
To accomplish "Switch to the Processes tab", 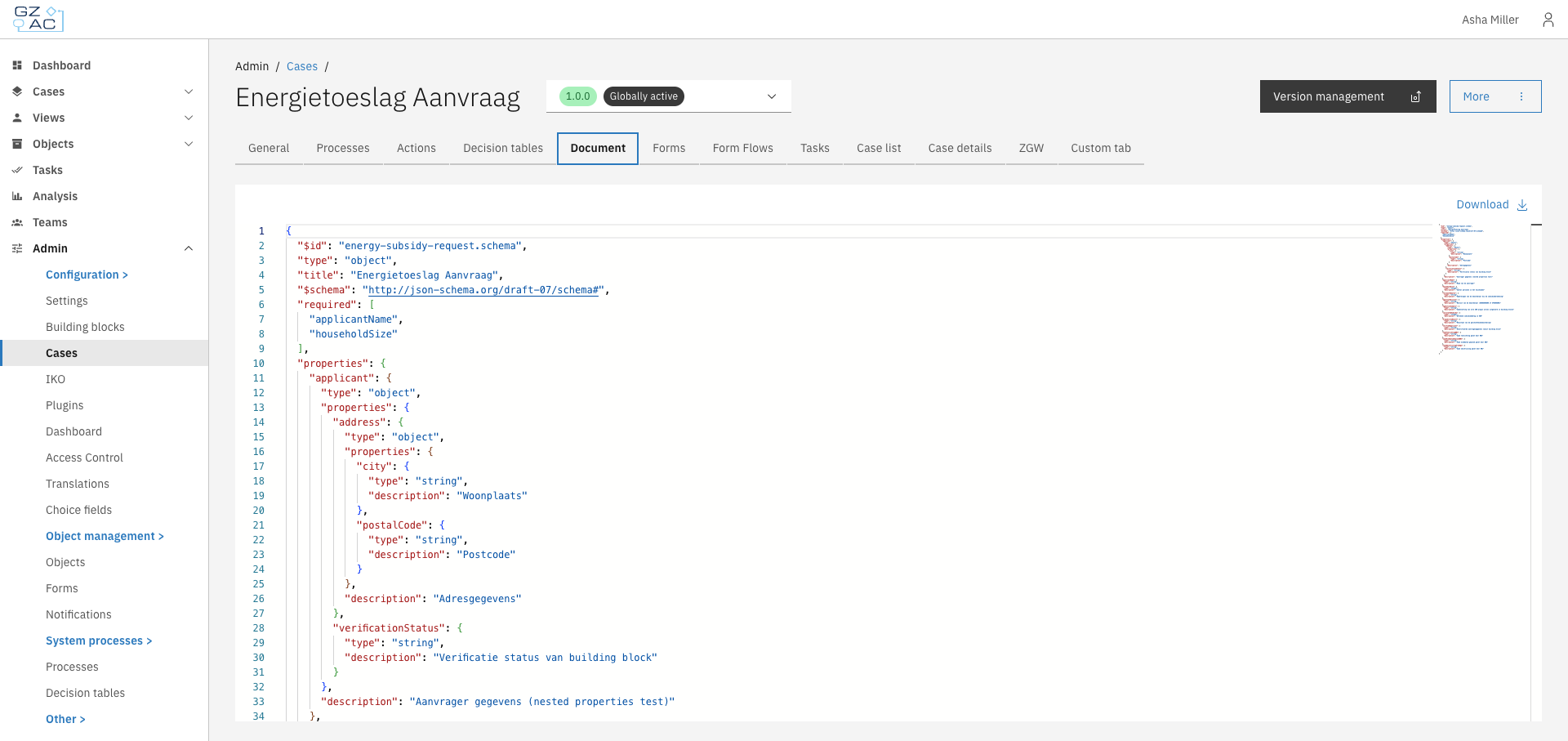I will (343, 149).
